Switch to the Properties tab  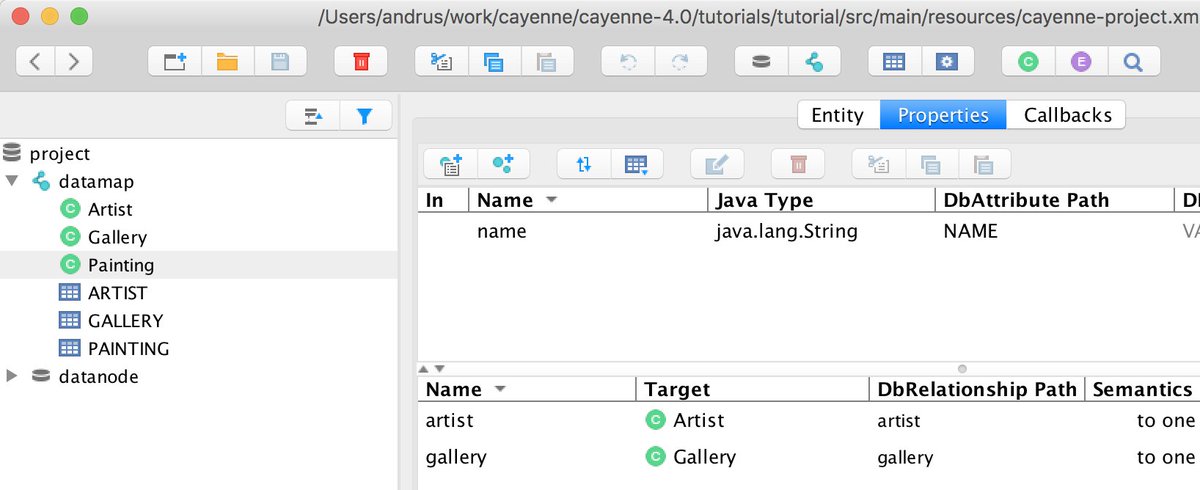coord(943,115)
